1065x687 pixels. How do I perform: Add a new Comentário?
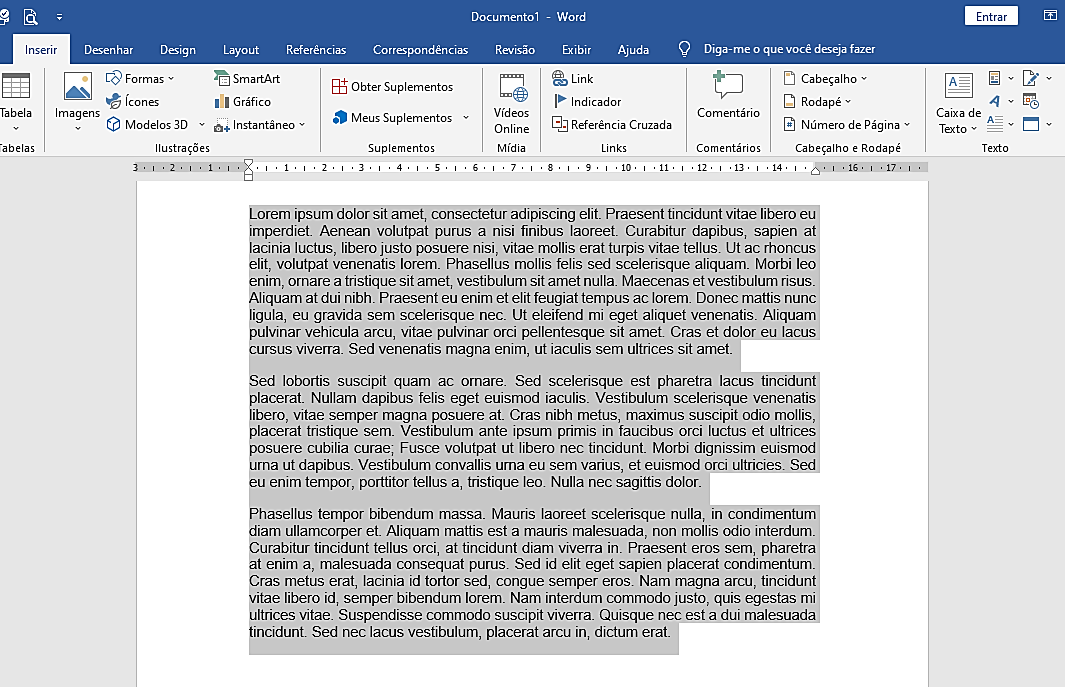coord(728,96)
